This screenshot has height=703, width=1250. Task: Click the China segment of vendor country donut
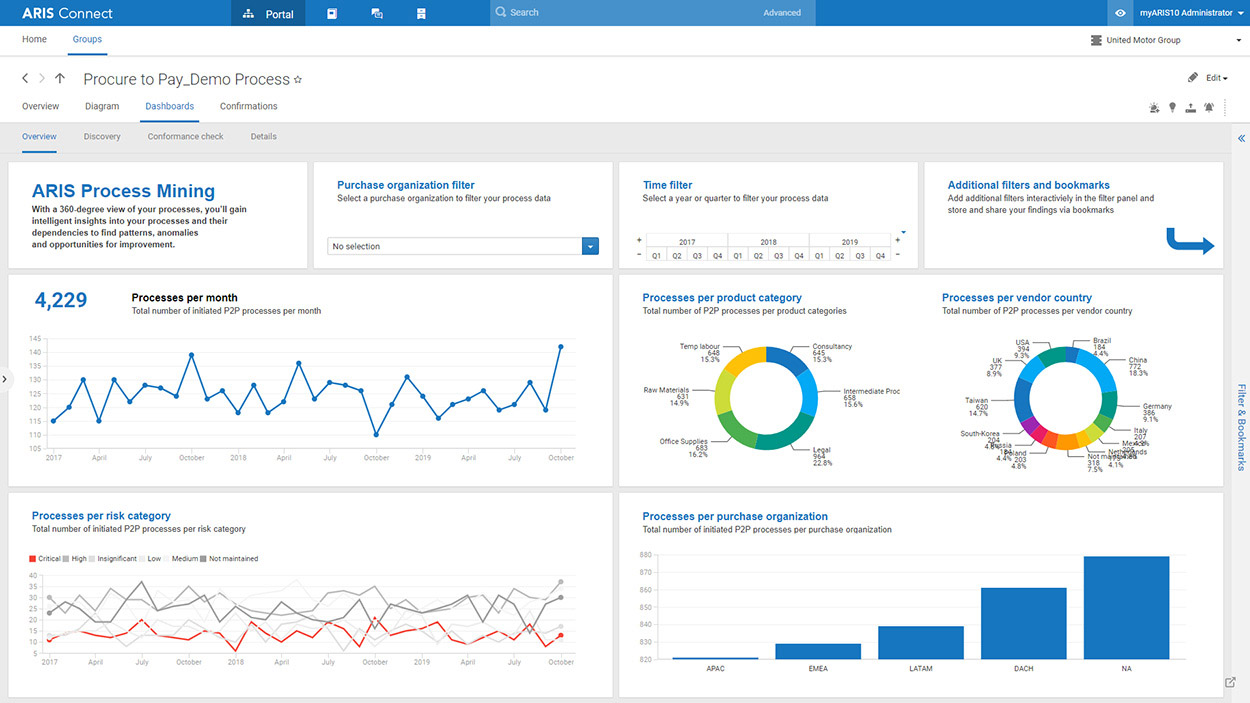[x=1100, y=369]
